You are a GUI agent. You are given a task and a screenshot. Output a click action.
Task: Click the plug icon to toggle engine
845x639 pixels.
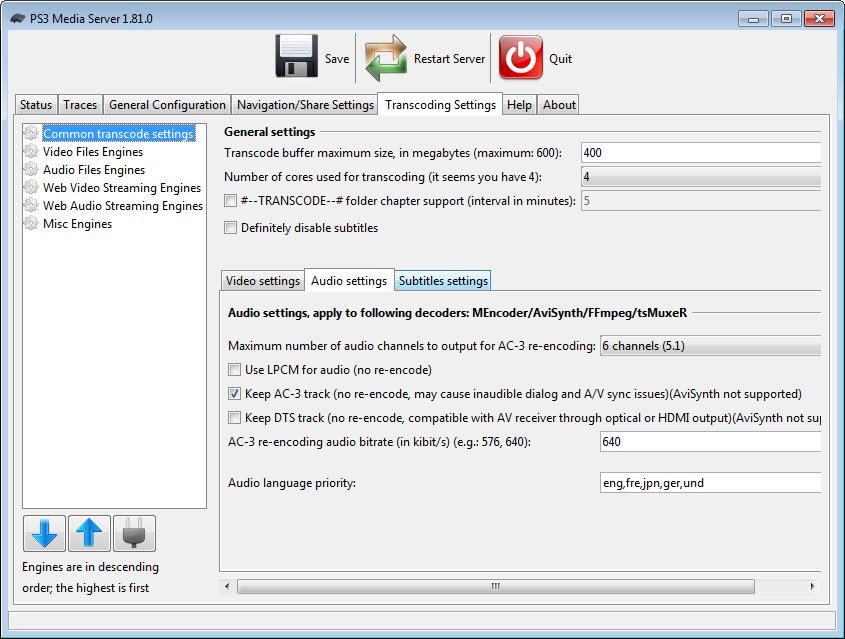[x=134, y=533]
